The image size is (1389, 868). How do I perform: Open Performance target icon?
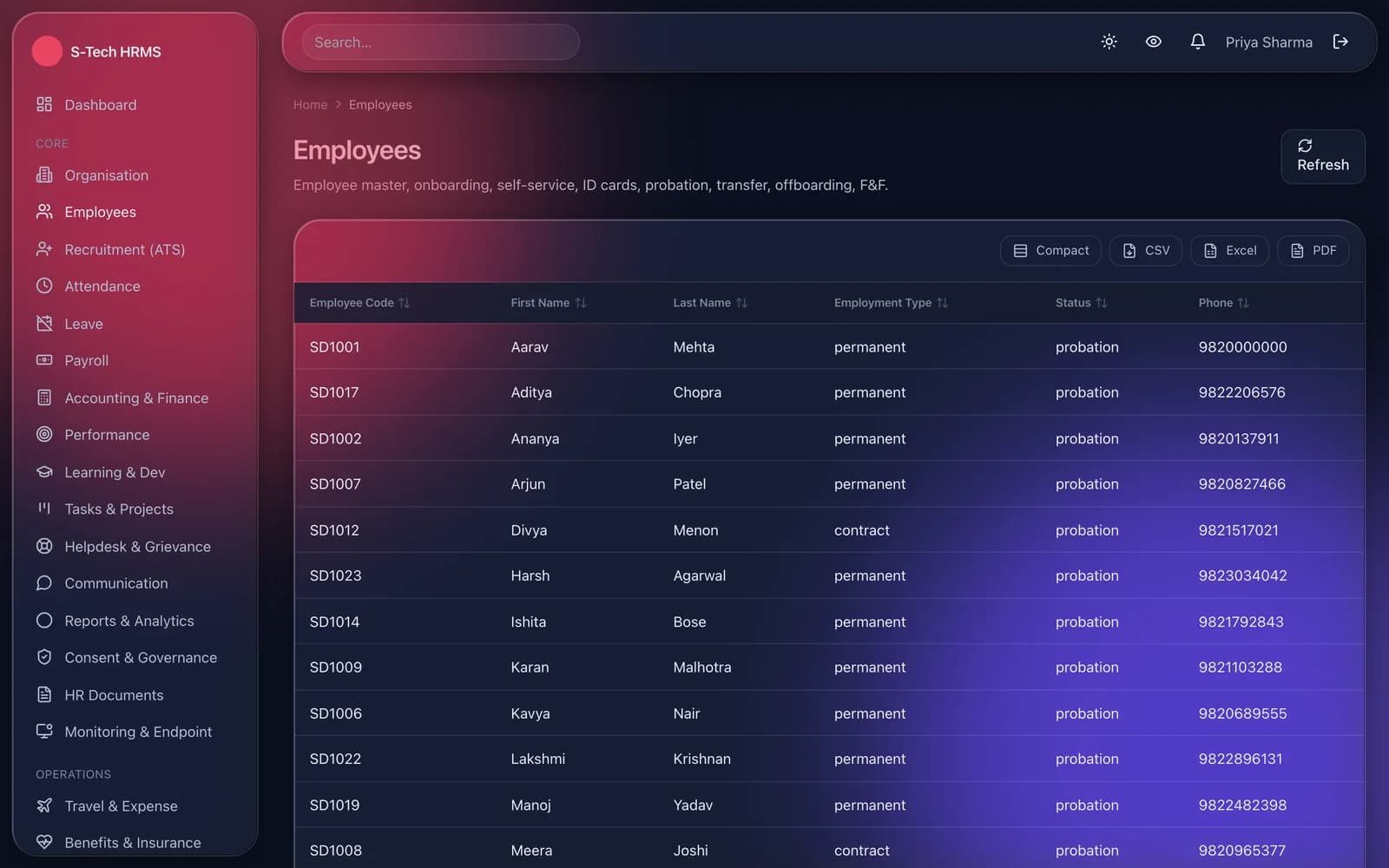pos(44,434)
